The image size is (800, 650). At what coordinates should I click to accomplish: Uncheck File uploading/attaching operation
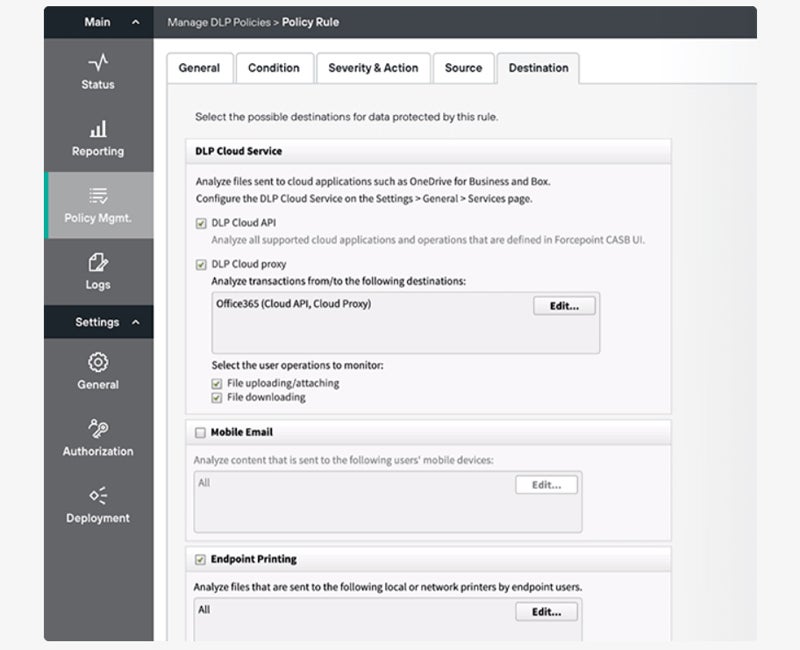(x=217, y=384)
